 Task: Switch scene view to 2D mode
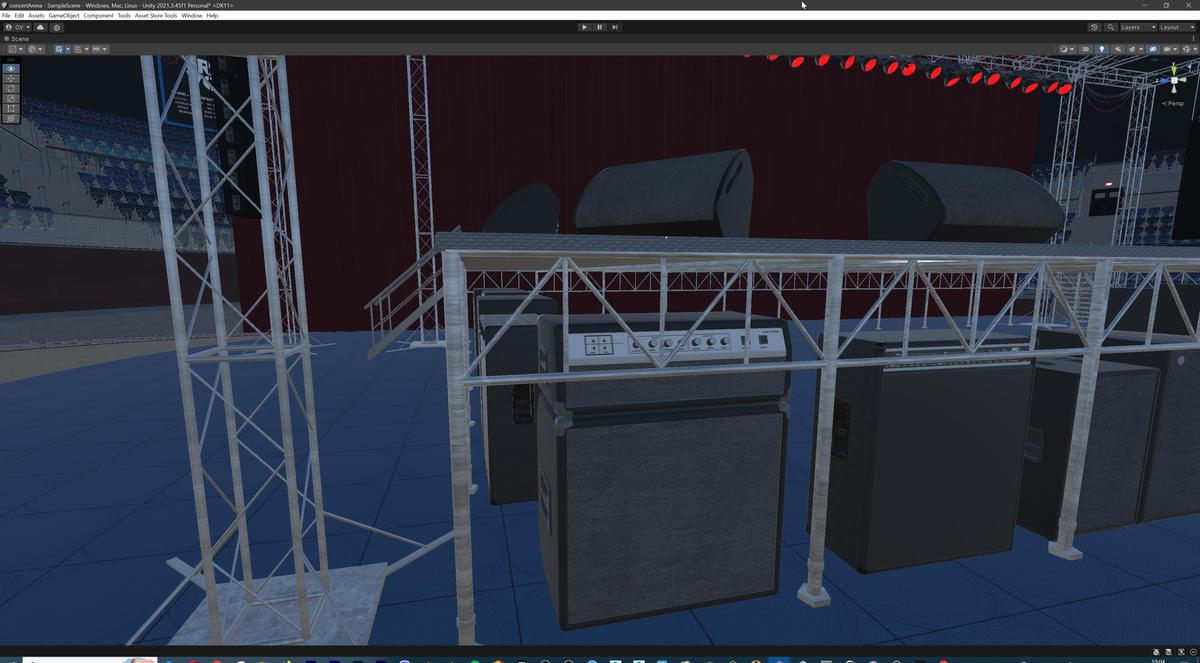click(1085, 48)
